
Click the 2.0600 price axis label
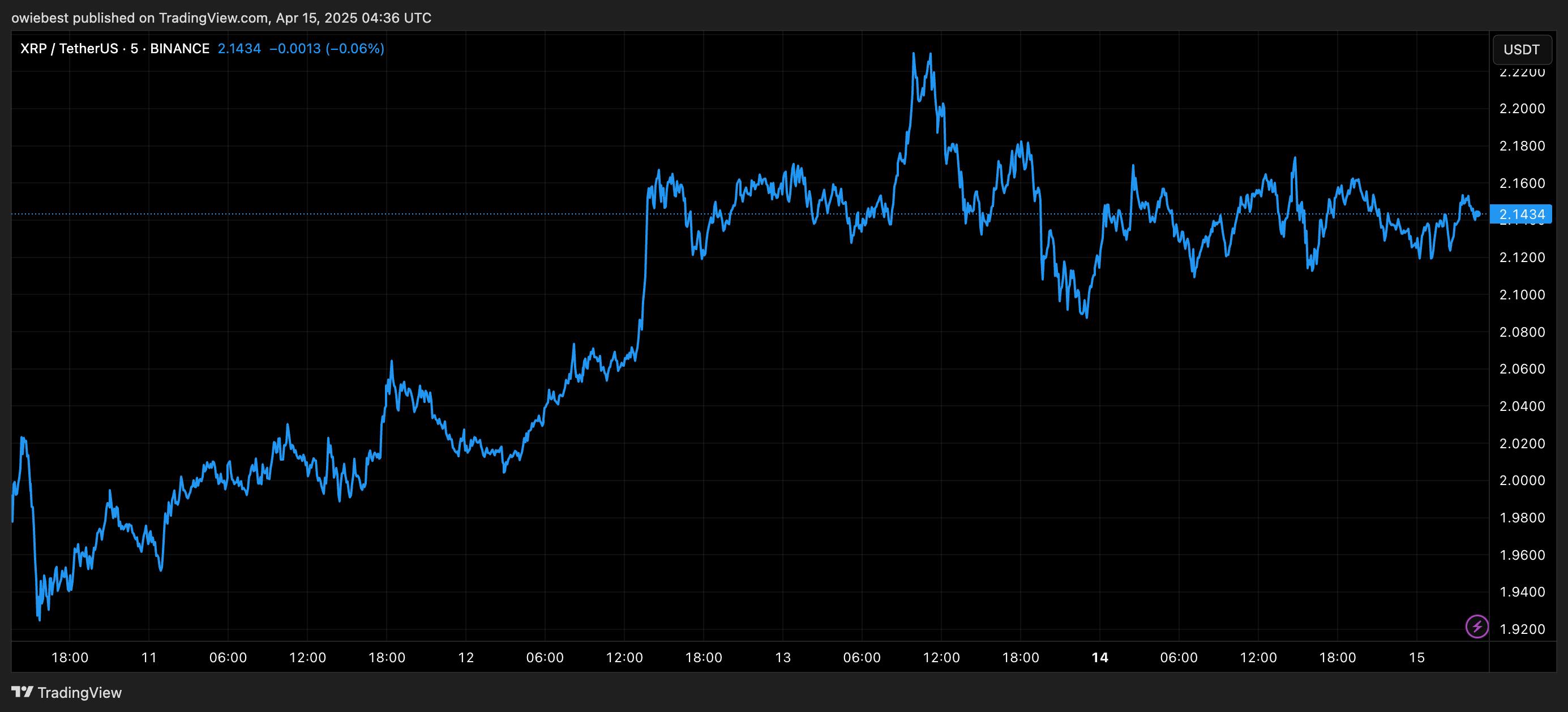[x=1522, y=369]
